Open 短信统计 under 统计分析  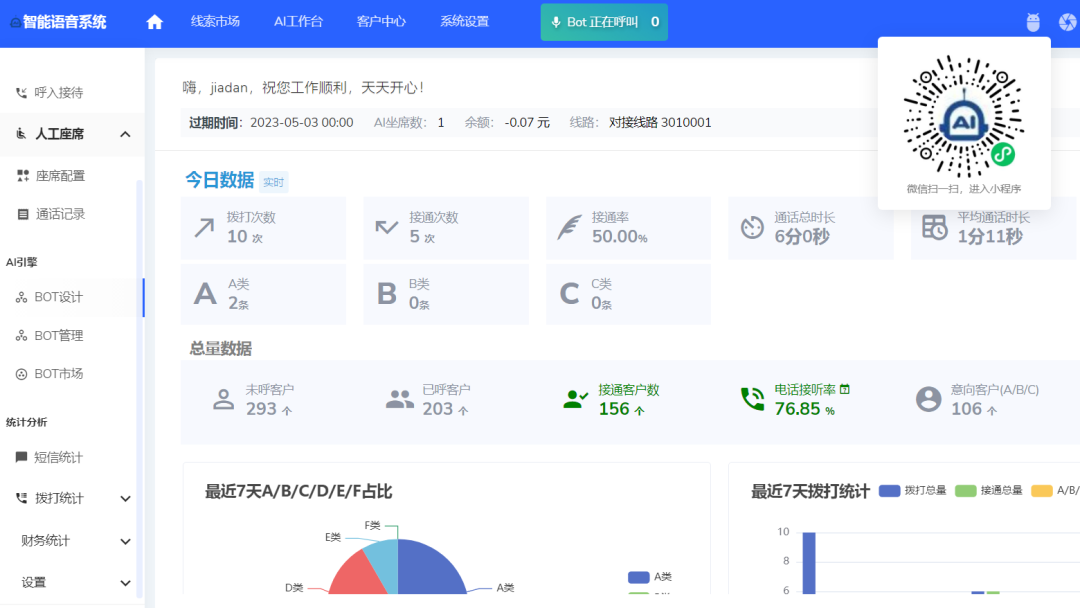(58, 456)
